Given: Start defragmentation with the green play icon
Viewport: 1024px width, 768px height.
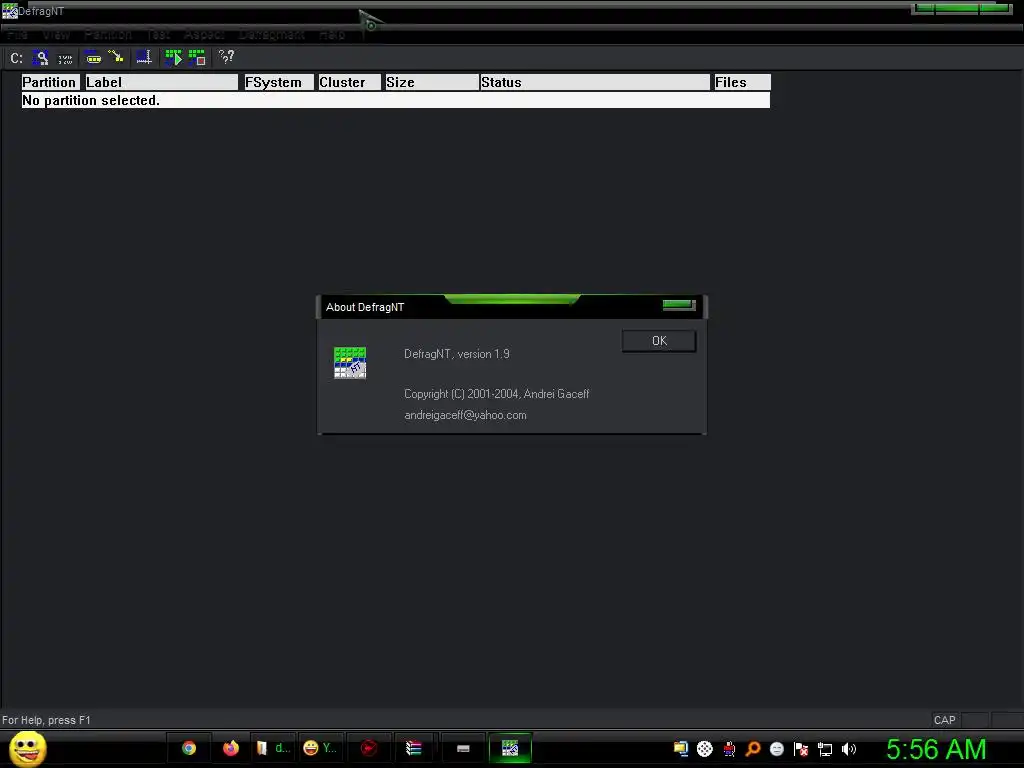Looking at the screenshot, I should coord(173,57).
